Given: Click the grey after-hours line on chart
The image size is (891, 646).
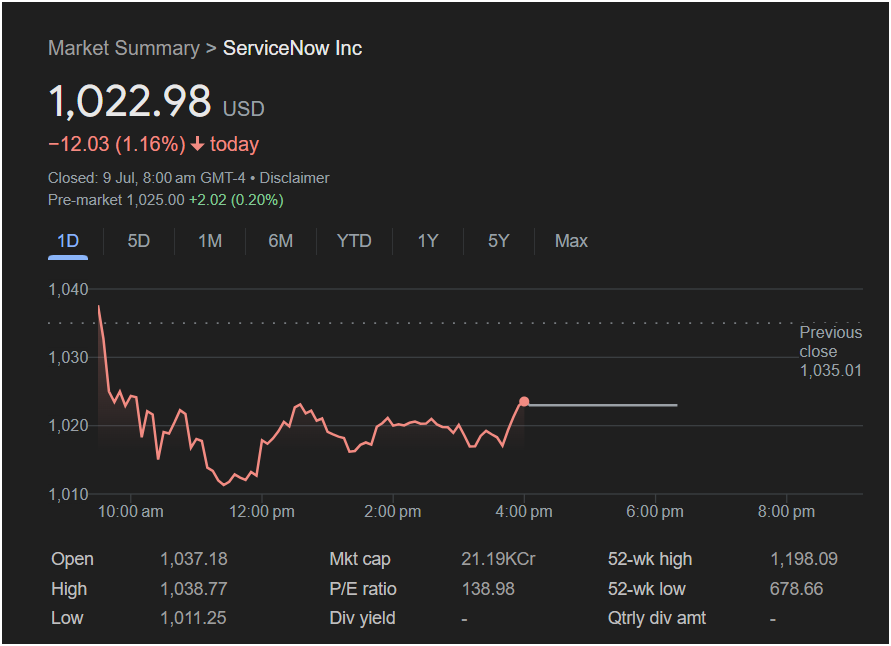Looking at the screenshot, I should (603, 405).
